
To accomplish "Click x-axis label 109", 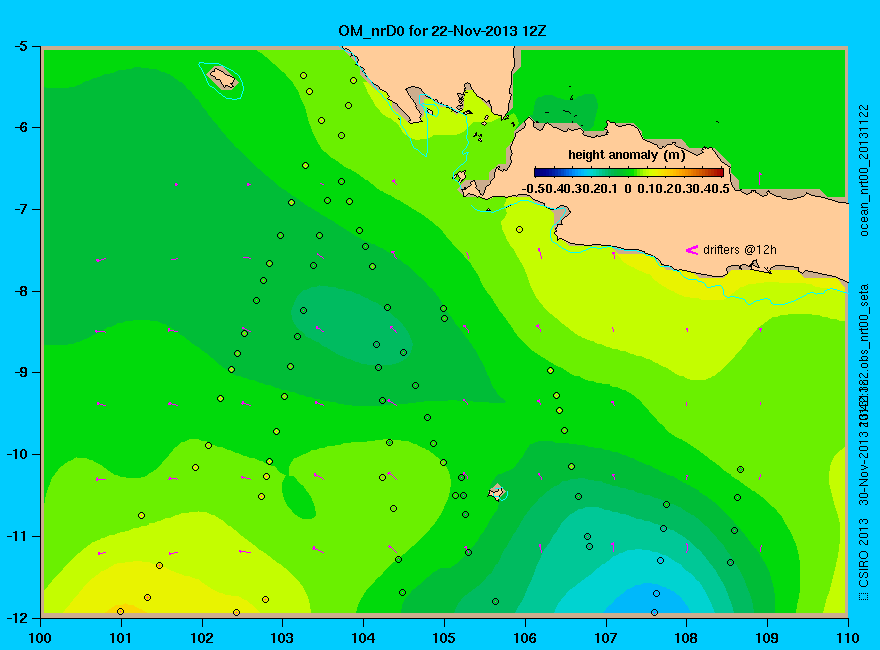I will [767, 638].
